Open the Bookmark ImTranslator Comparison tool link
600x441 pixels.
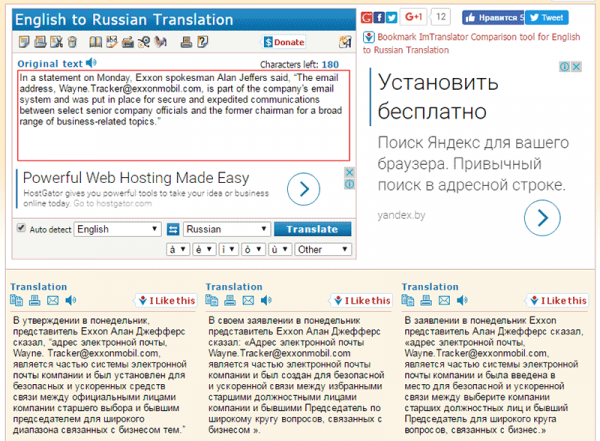click(471, 43)
